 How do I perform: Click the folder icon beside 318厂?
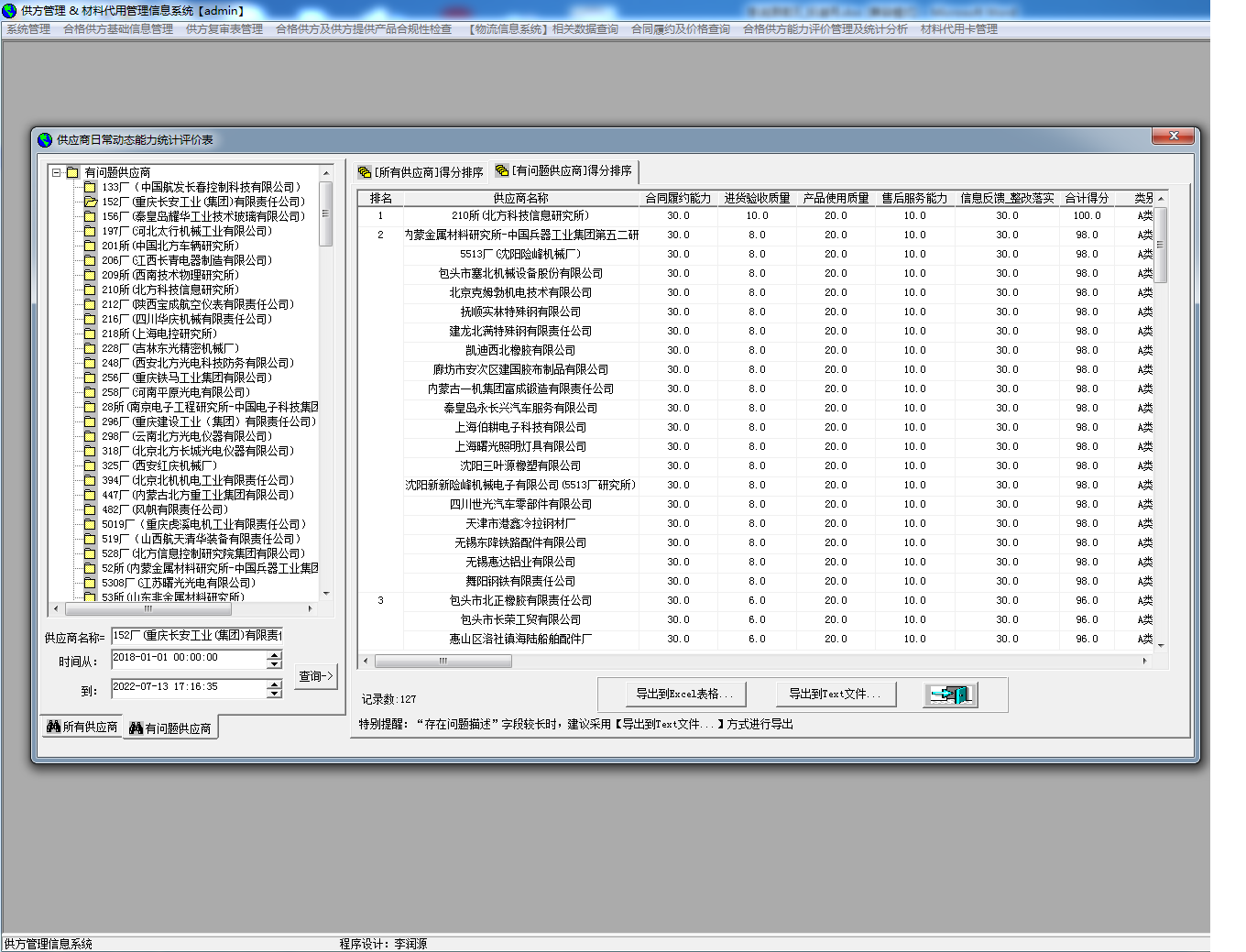click(x=90, y=451)
